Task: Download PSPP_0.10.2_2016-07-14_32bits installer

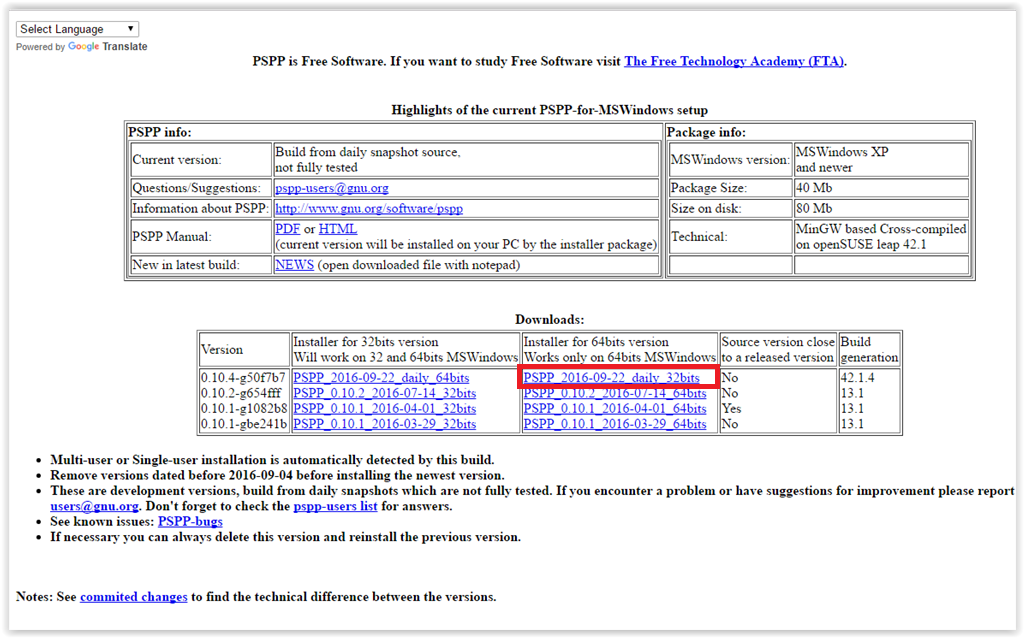Action: (385, 393)
